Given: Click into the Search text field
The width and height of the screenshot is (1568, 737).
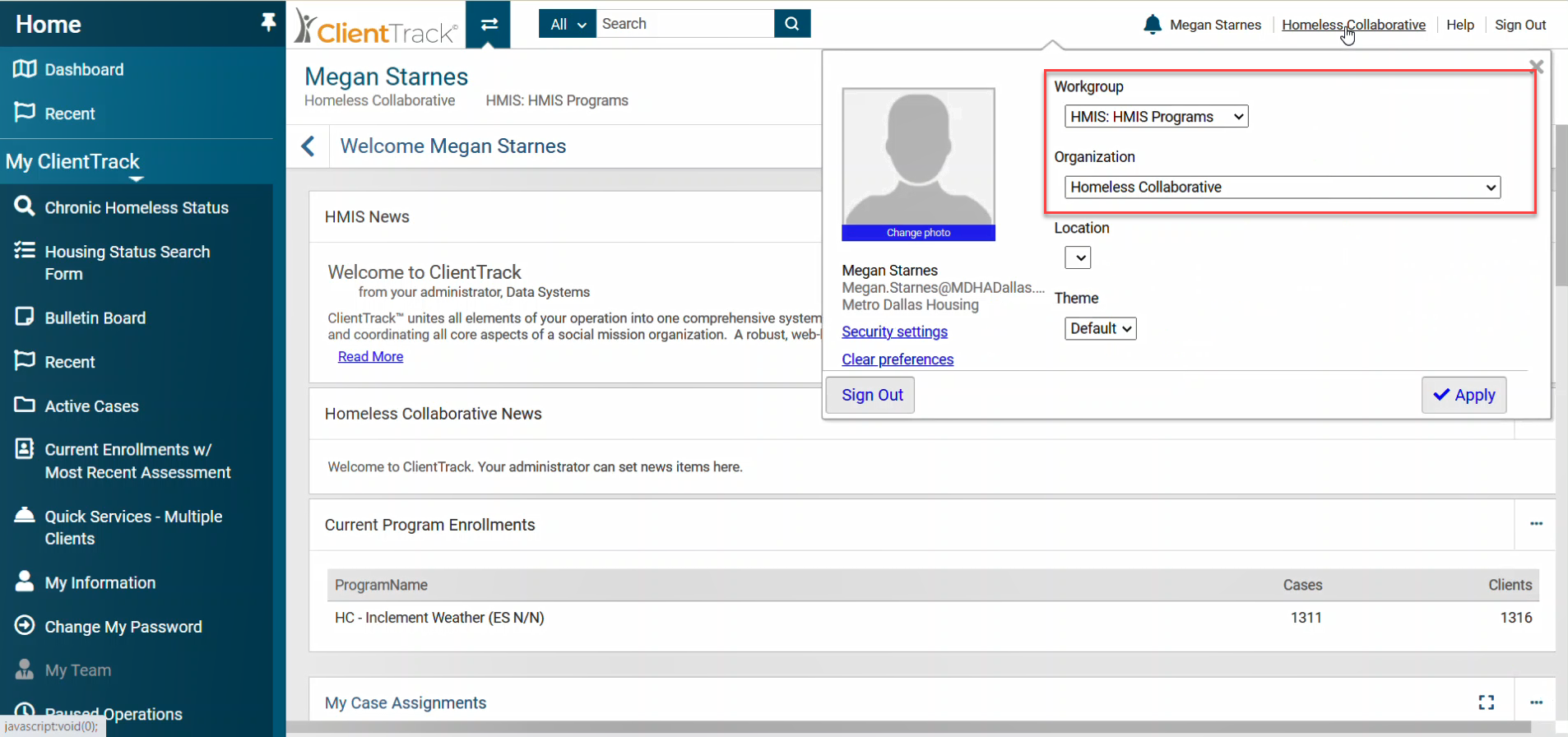Looking at the screenshot, I should [684, 24].
